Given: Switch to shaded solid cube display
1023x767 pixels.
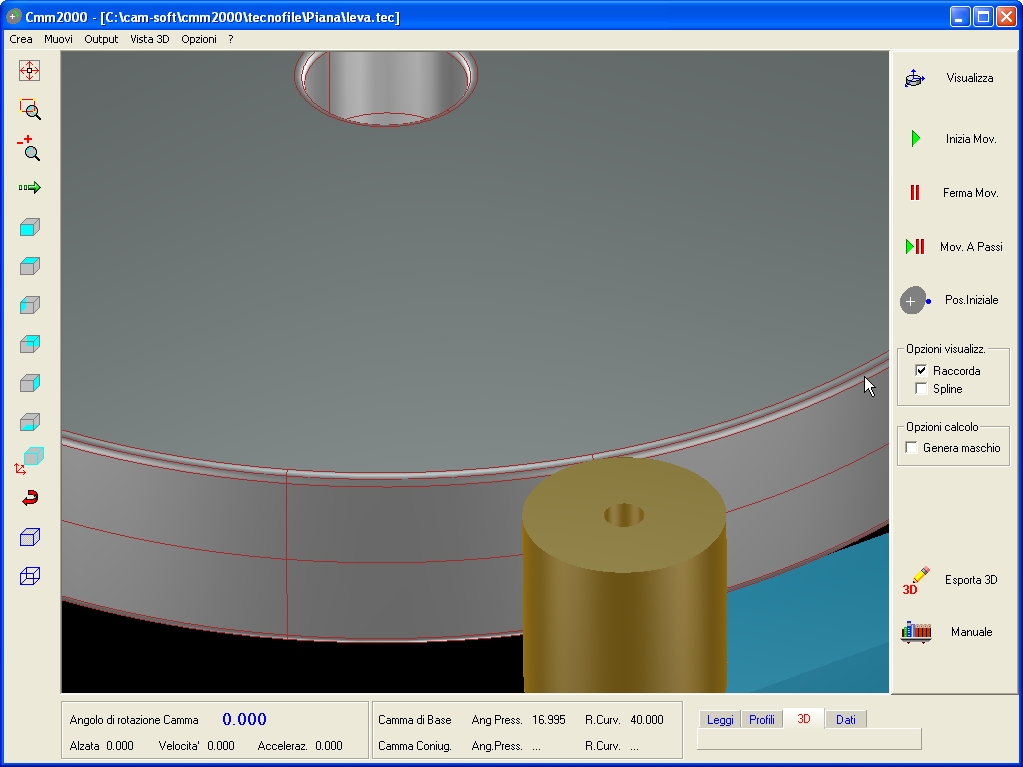Looking at the screenshot, I should (x=29, y=537).
